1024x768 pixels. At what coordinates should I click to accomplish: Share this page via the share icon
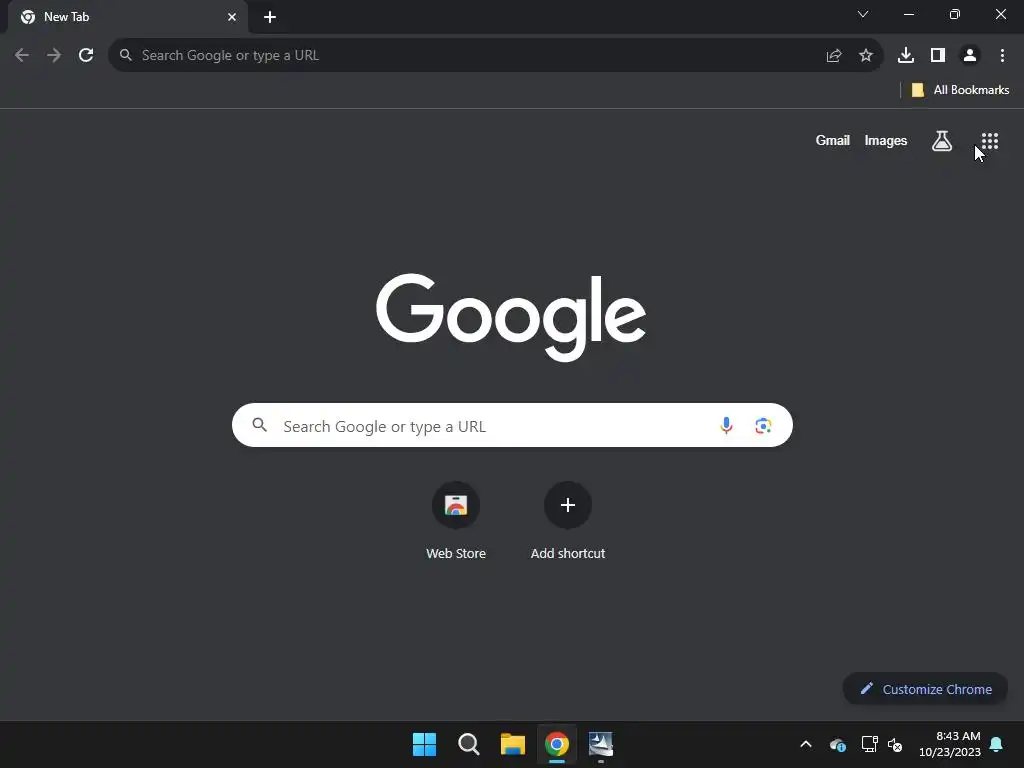click(x=834, y=56)
